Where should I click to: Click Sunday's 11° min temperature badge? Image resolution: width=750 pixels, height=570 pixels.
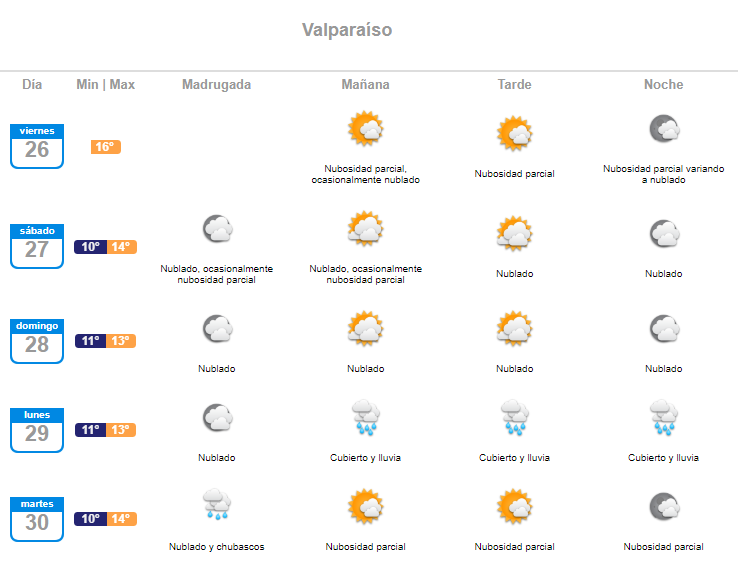point(90,341)
